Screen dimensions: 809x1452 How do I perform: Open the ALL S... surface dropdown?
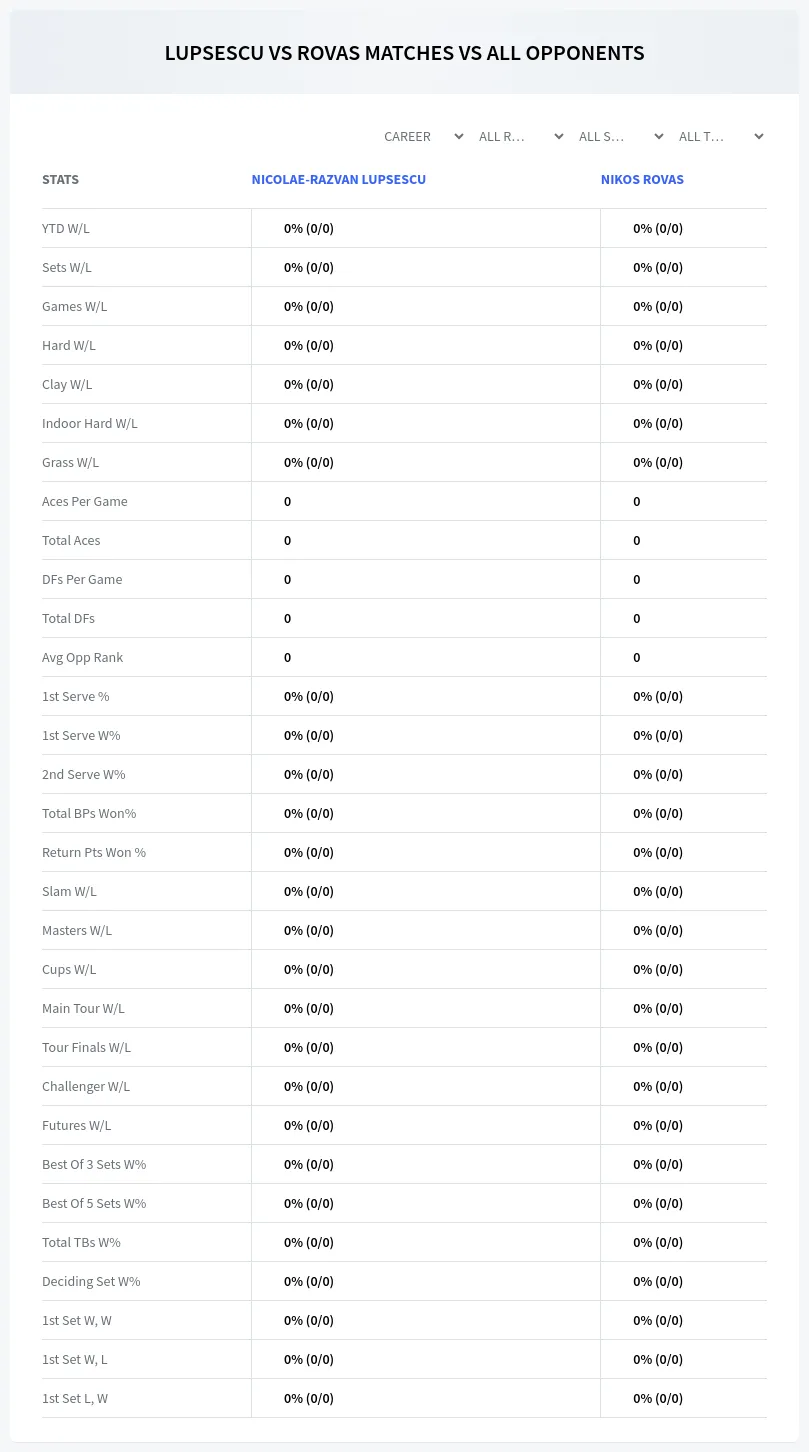point(620,137)
